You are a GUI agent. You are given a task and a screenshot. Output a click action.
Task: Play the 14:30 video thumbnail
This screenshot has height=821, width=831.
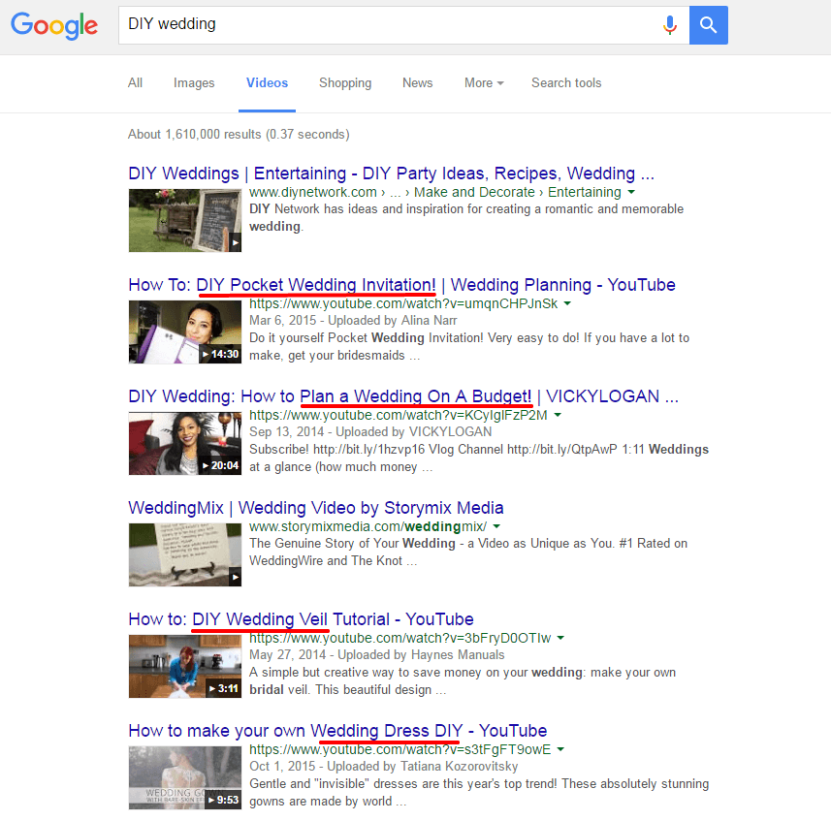(x=185, y=332)
